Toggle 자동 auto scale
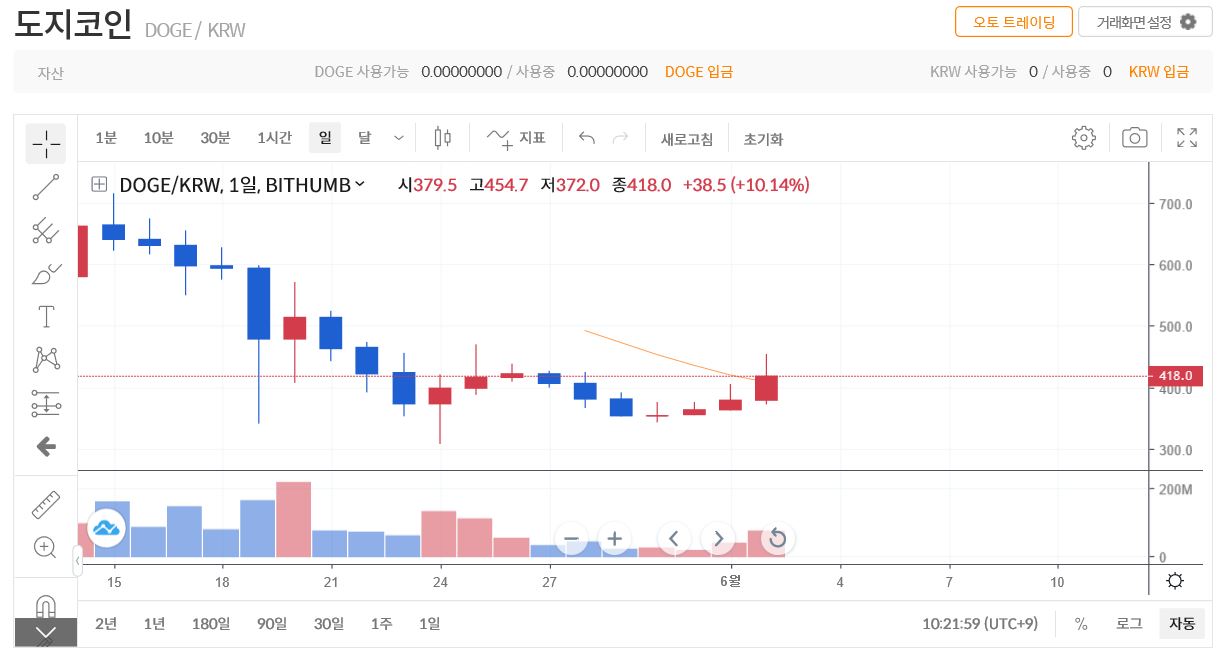 tap(1182, 624)
